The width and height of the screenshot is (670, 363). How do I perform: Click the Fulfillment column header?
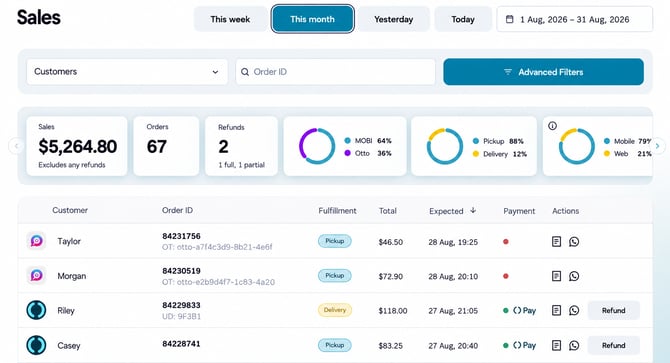coord(337,211)
